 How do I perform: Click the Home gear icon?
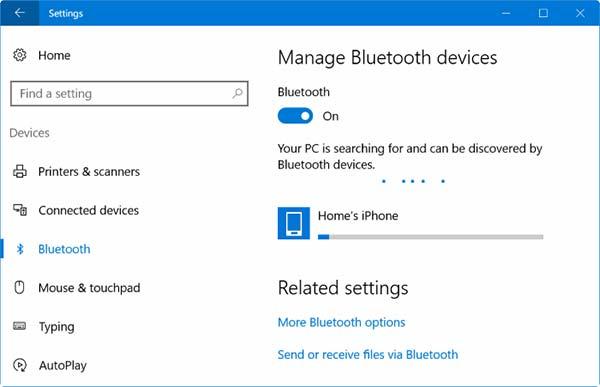click(20, 55)
